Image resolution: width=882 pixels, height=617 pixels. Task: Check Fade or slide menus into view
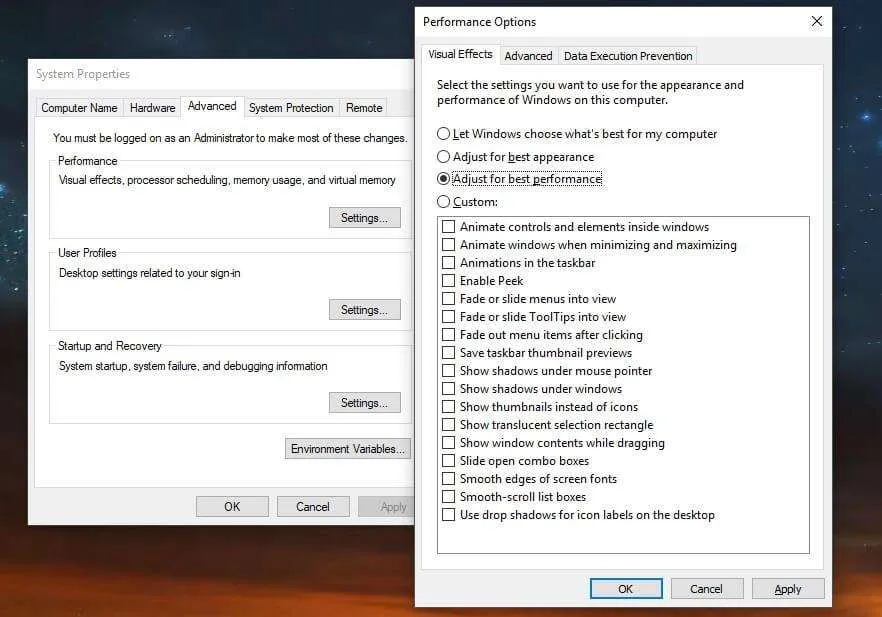point(448,299)
